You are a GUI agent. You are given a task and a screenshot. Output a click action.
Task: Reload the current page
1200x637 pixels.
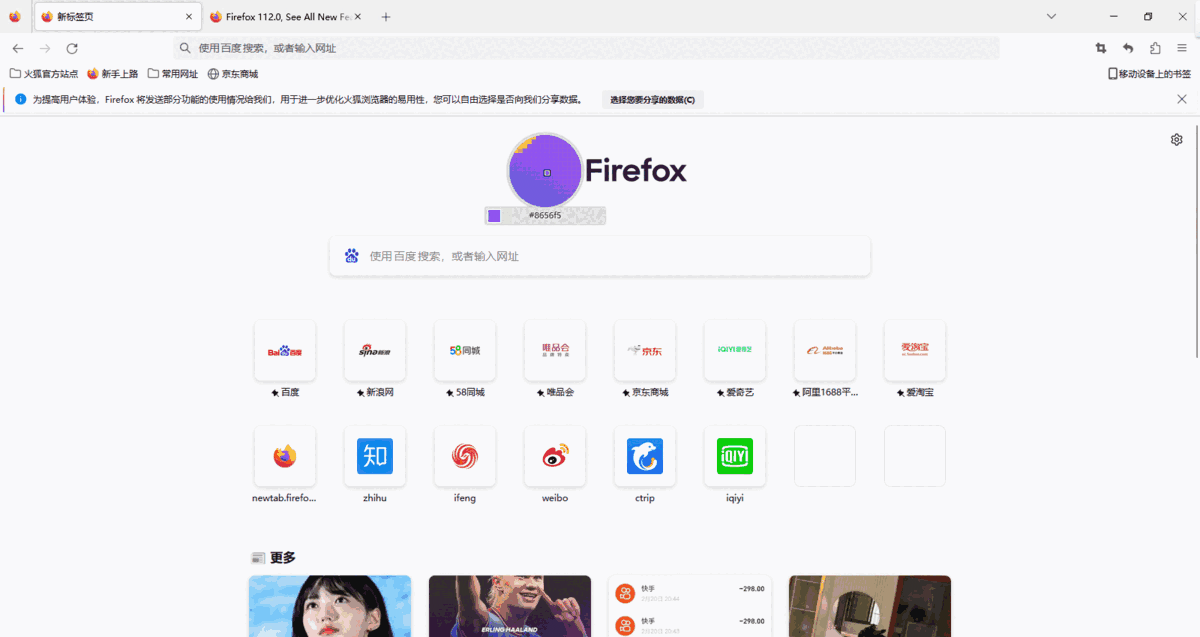pos(71,47)
